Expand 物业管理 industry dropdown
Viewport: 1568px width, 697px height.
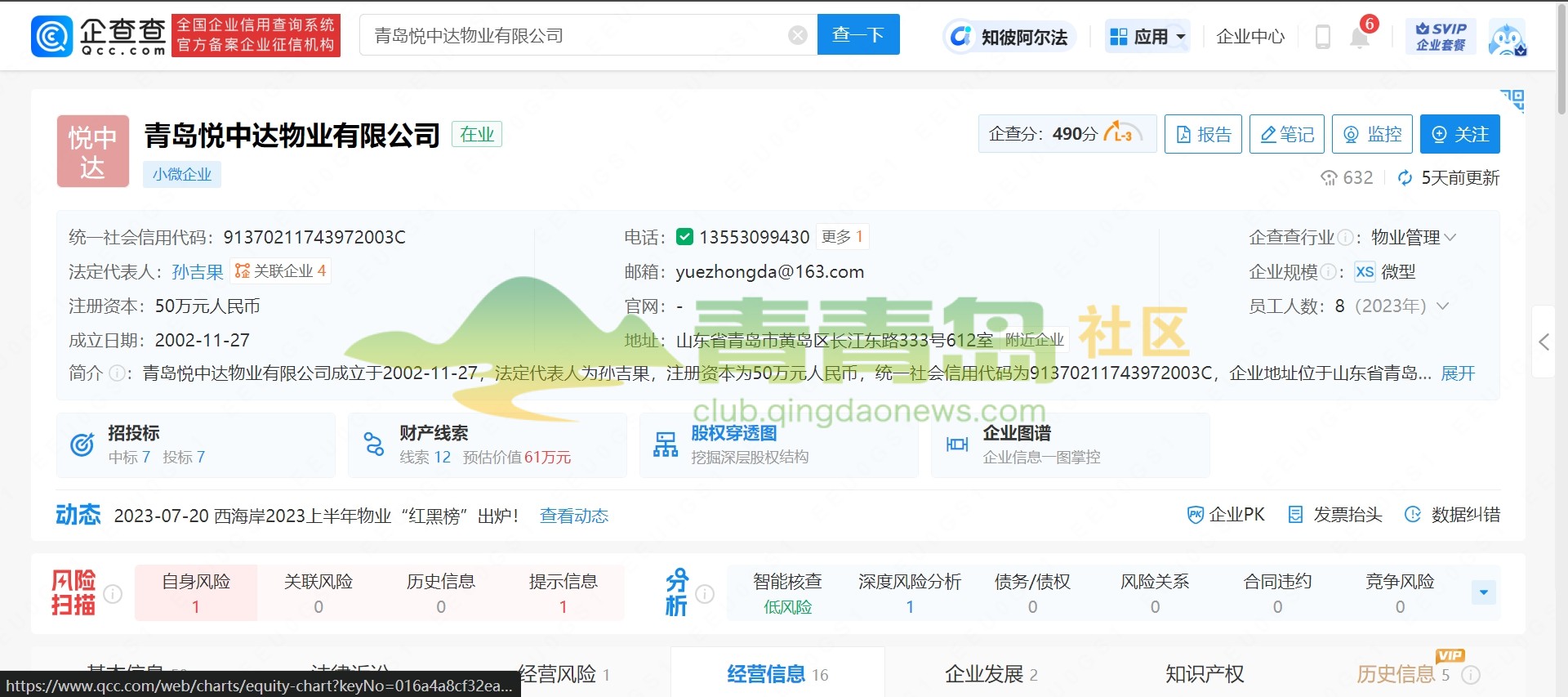pyautogui.click(x=1414, y=237)
